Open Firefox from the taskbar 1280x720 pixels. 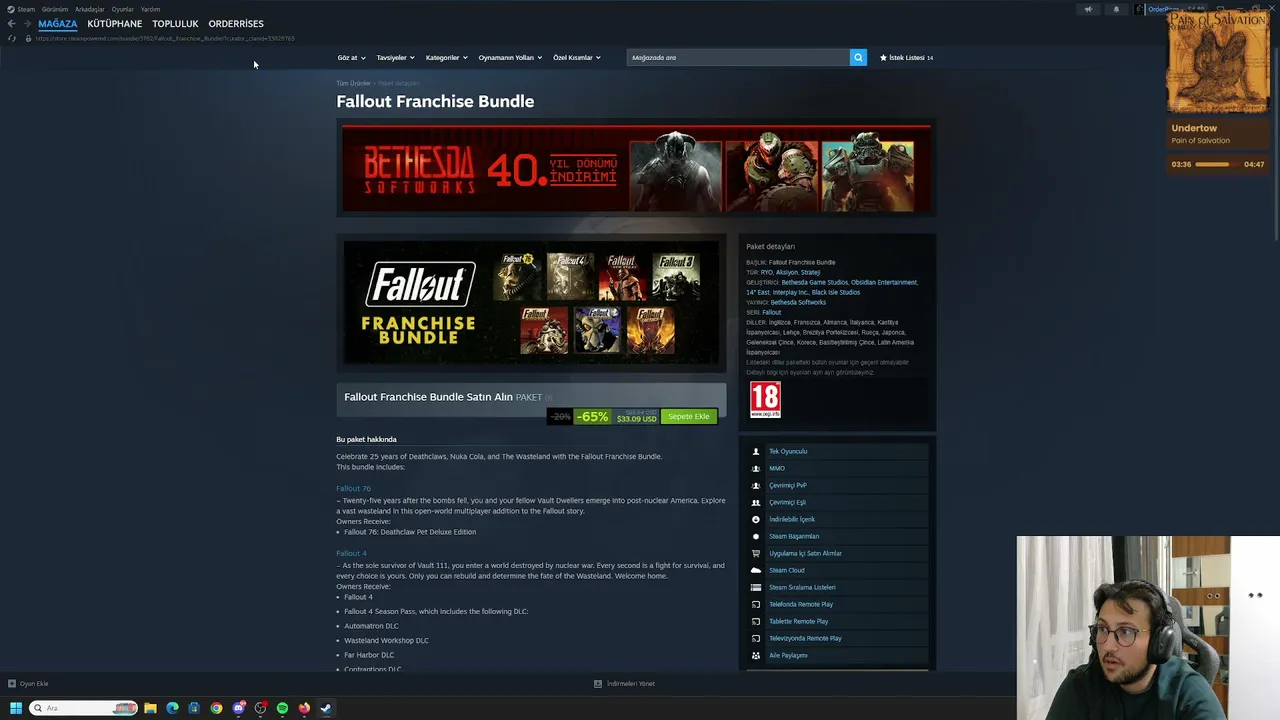click(304, 708)
